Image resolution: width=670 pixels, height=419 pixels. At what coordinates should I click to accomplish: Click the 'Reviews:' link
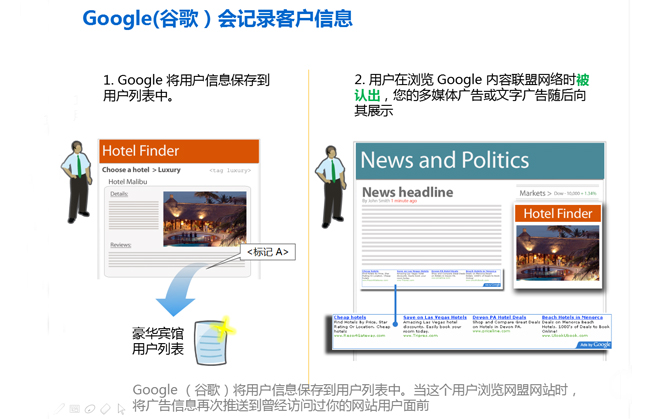coord(121,245)
